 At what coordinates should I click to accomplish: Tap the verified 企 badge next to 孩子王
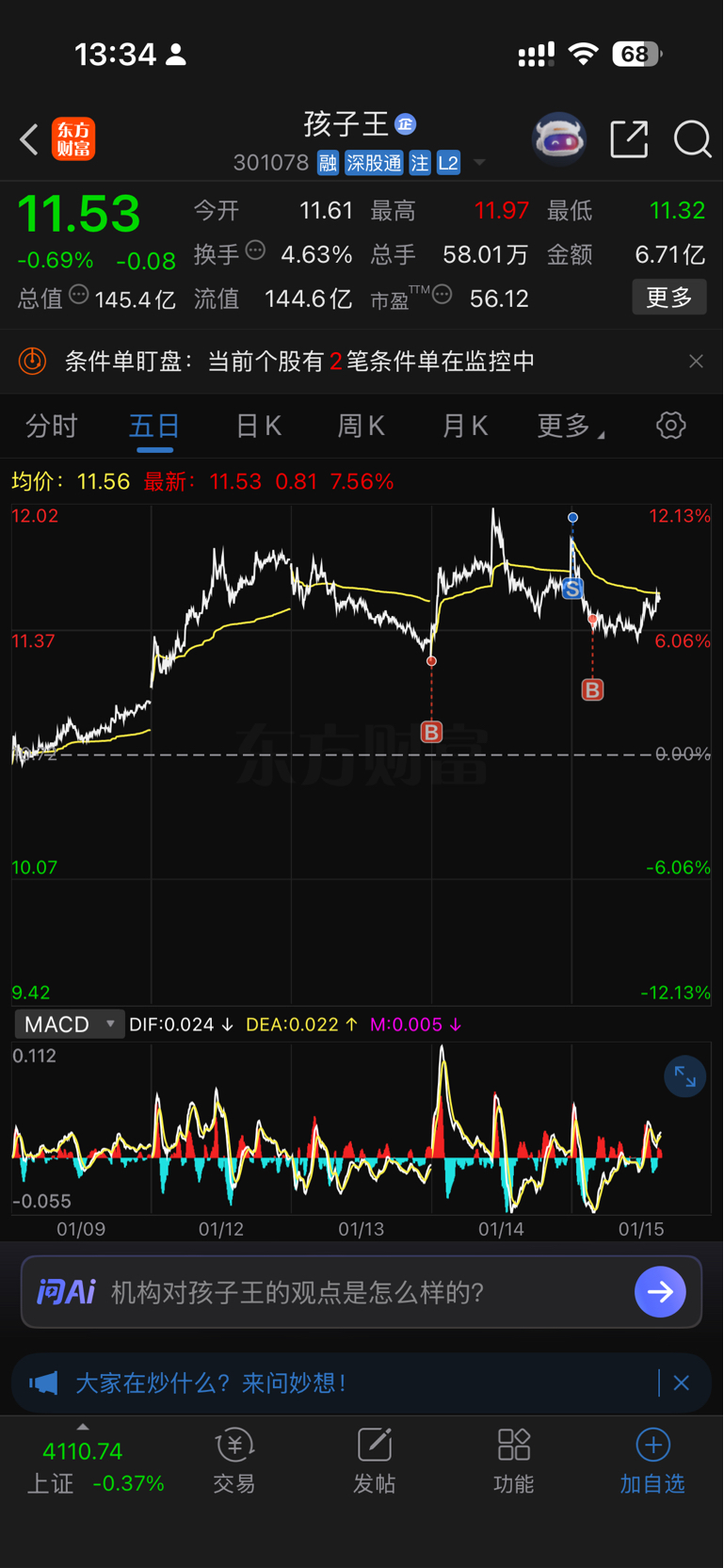(406, 124)
